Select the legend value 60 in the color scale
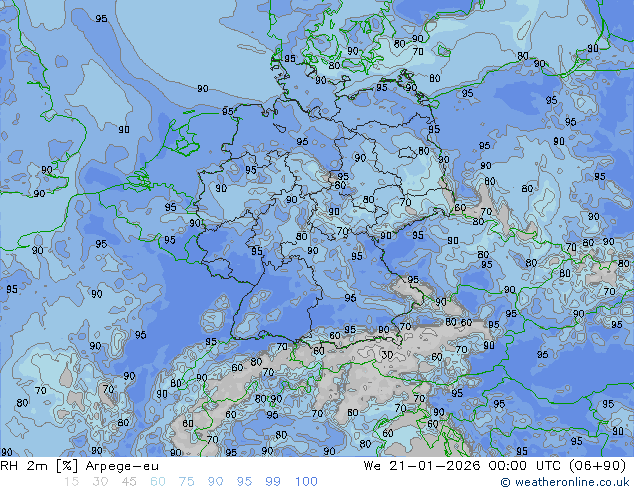Screen dimensions: 634x490 158,482
